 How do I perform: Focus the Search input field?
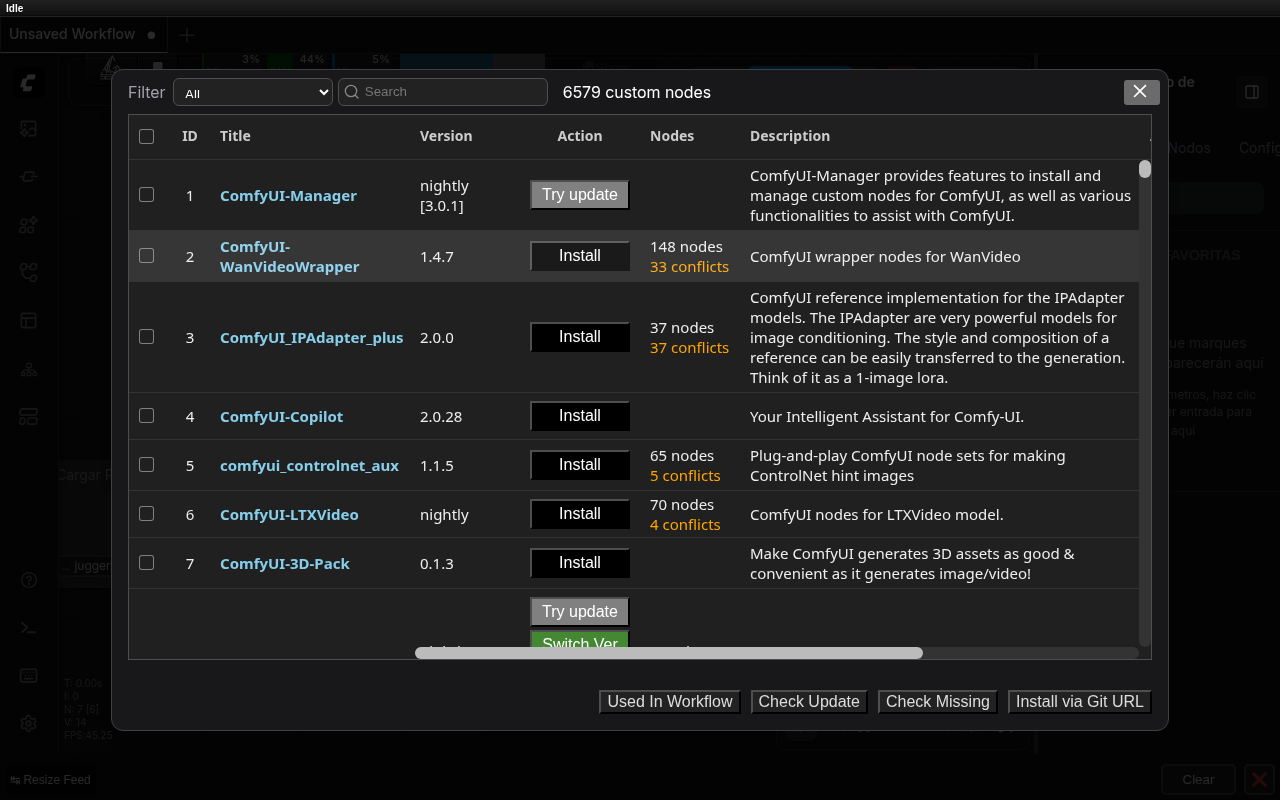point(443,92)
